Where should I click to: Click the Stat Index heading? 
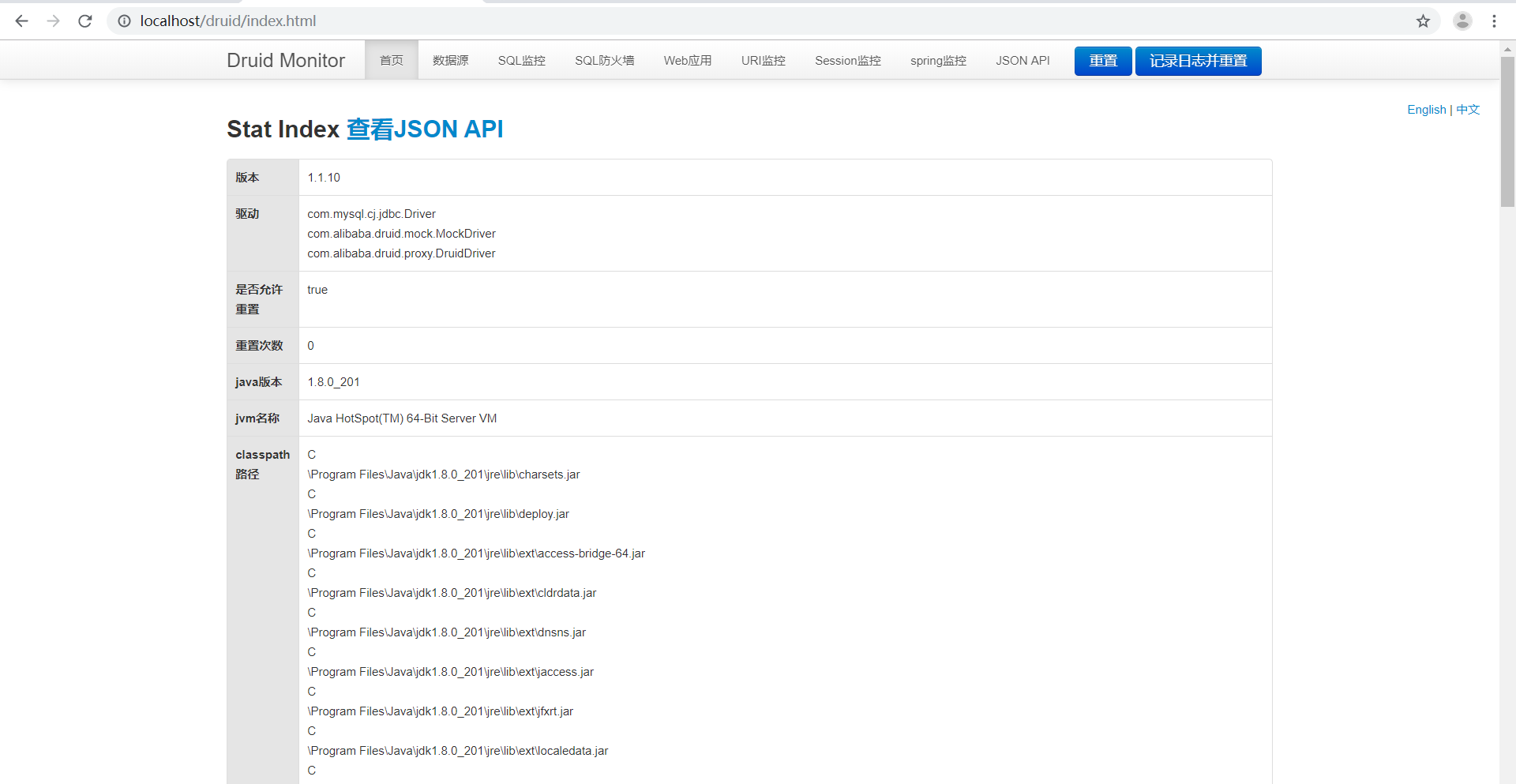(x=283, y=129)
